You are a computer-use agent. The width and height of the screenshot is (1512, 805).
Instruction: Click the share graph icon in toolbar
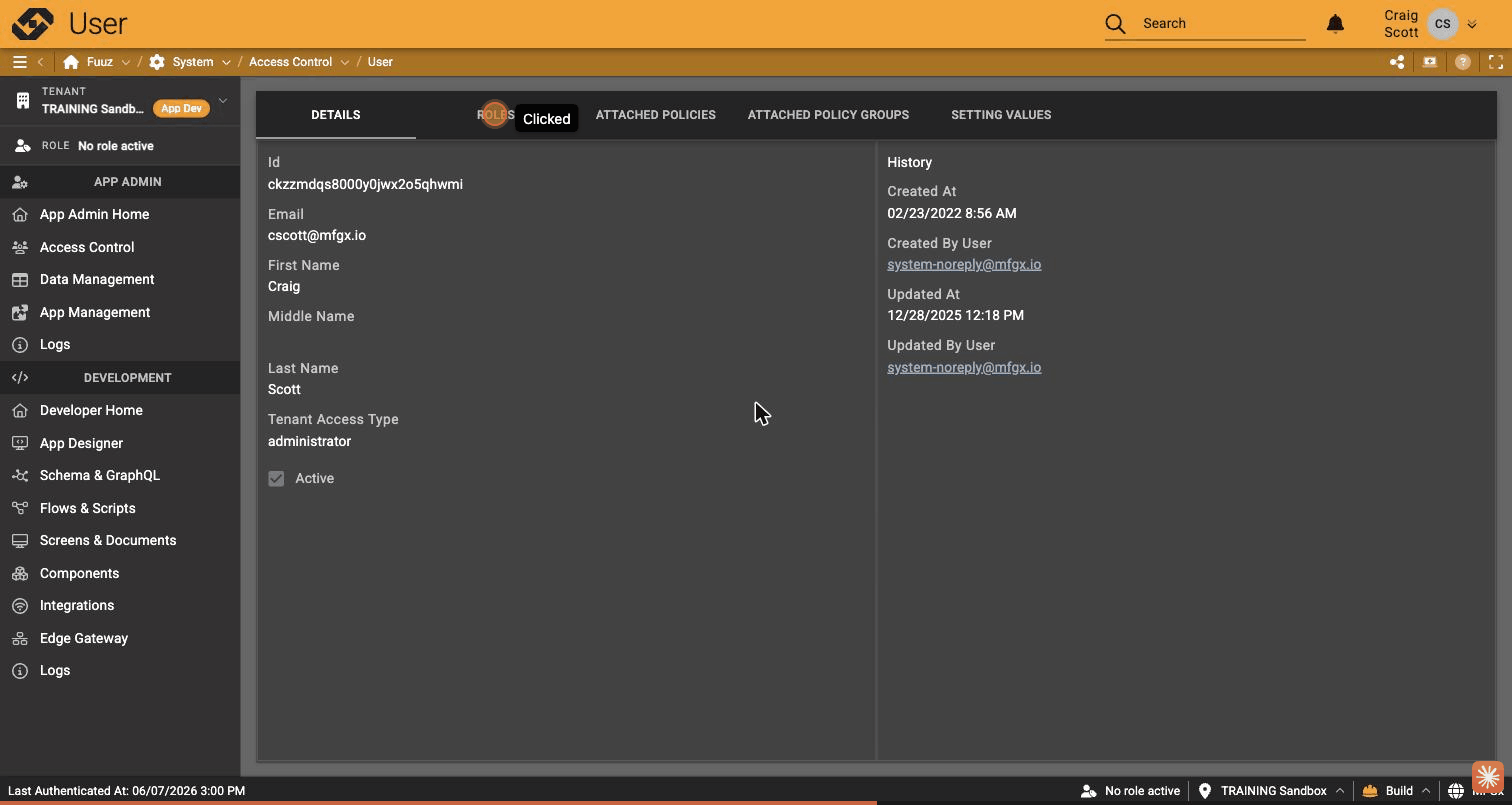point(1397,62)
